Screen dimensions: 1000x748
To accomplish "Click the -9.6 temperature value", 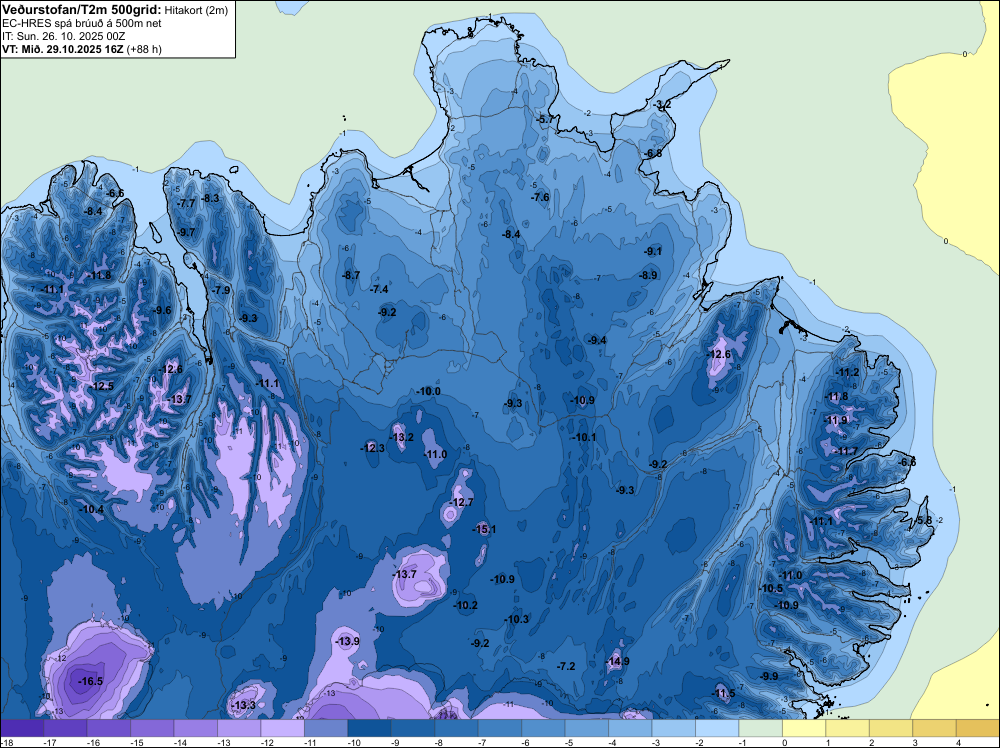I will [x=163, y=311].
